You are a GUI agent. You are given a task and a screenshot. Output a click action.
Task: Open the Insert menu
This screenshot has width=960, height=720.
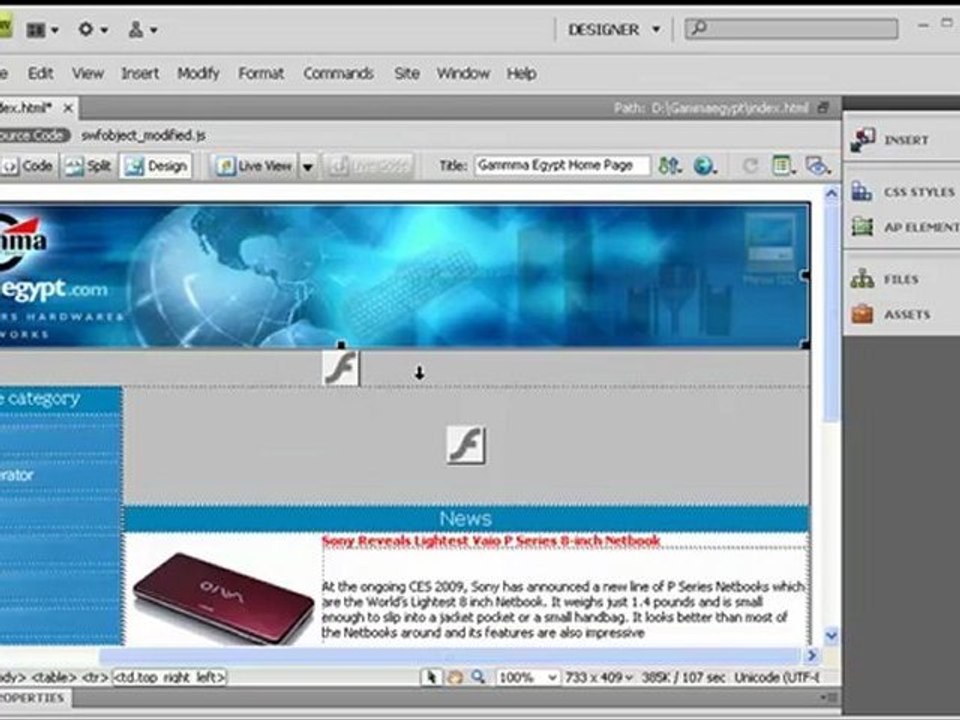tap(140, 73)
